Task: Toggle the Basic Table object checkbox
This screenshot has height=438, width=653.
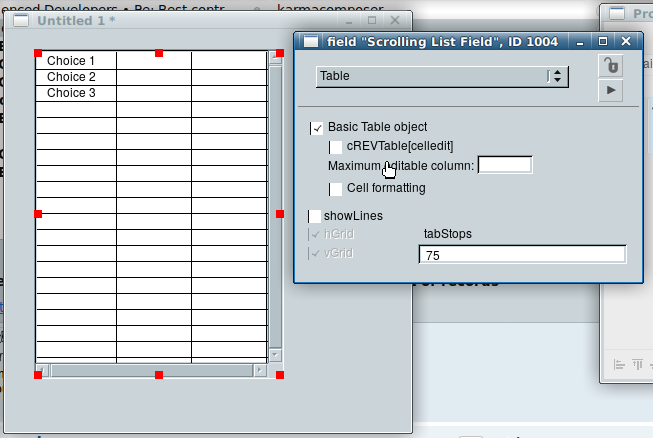Action: (x=317, y=128)
